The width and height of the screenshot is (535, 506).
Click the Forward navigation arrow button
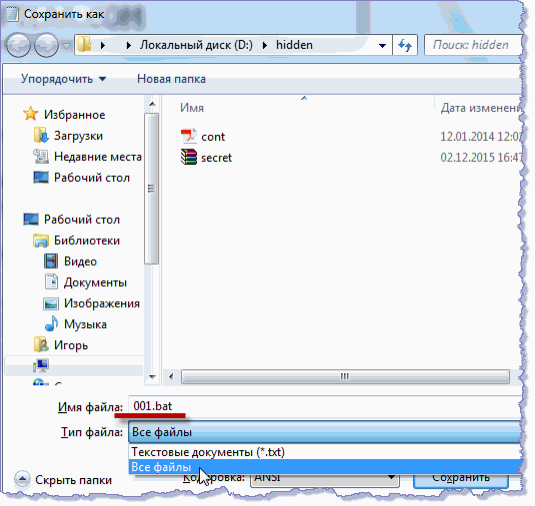tap(46, 45)
